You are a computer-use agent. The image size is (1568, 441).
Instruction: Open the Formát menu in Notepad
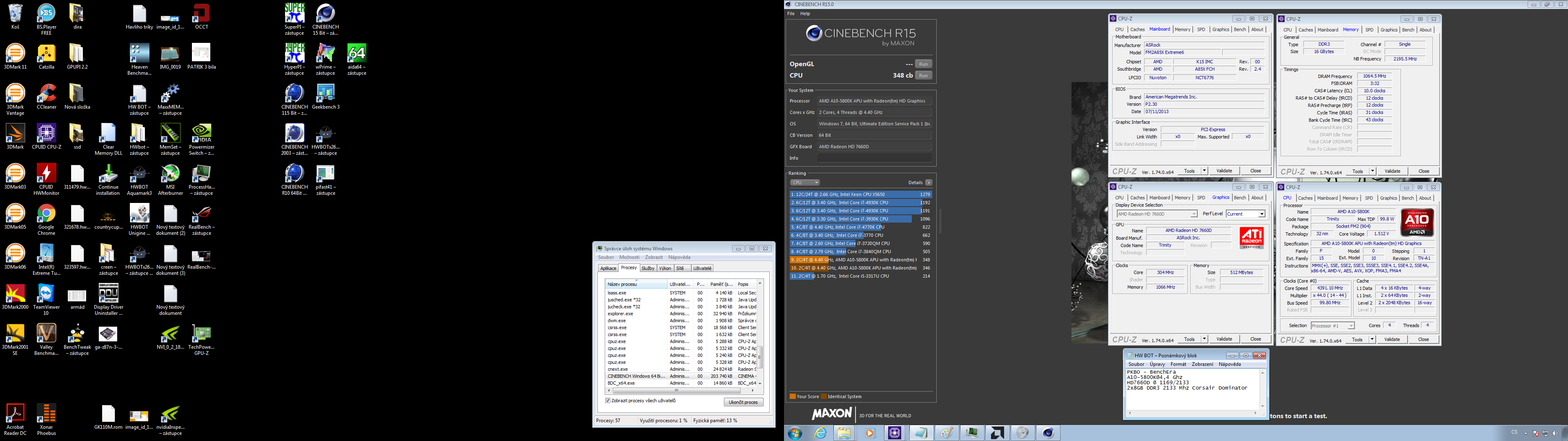point(1178,364)
